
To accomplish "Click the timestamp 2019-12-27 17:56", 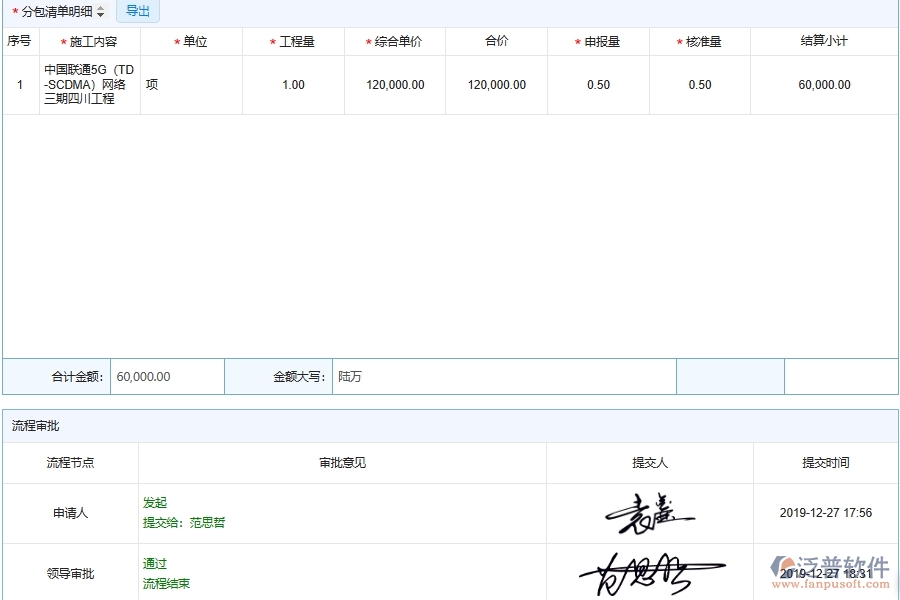I will (x=825, y=513).
